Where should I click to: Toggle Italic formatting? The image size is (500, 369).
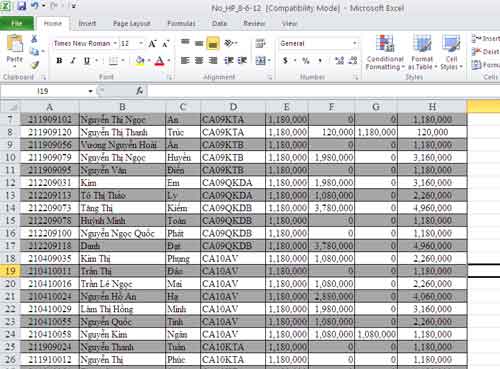point(73,61)
